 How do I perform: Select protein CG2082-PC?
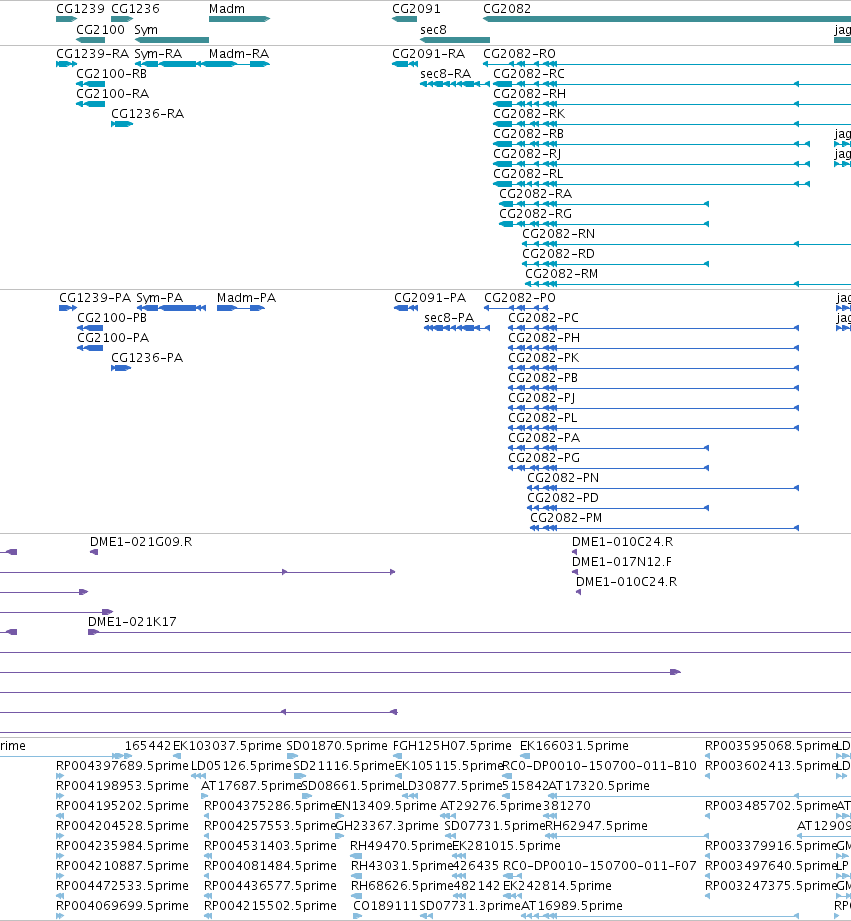tap(543, 318)
